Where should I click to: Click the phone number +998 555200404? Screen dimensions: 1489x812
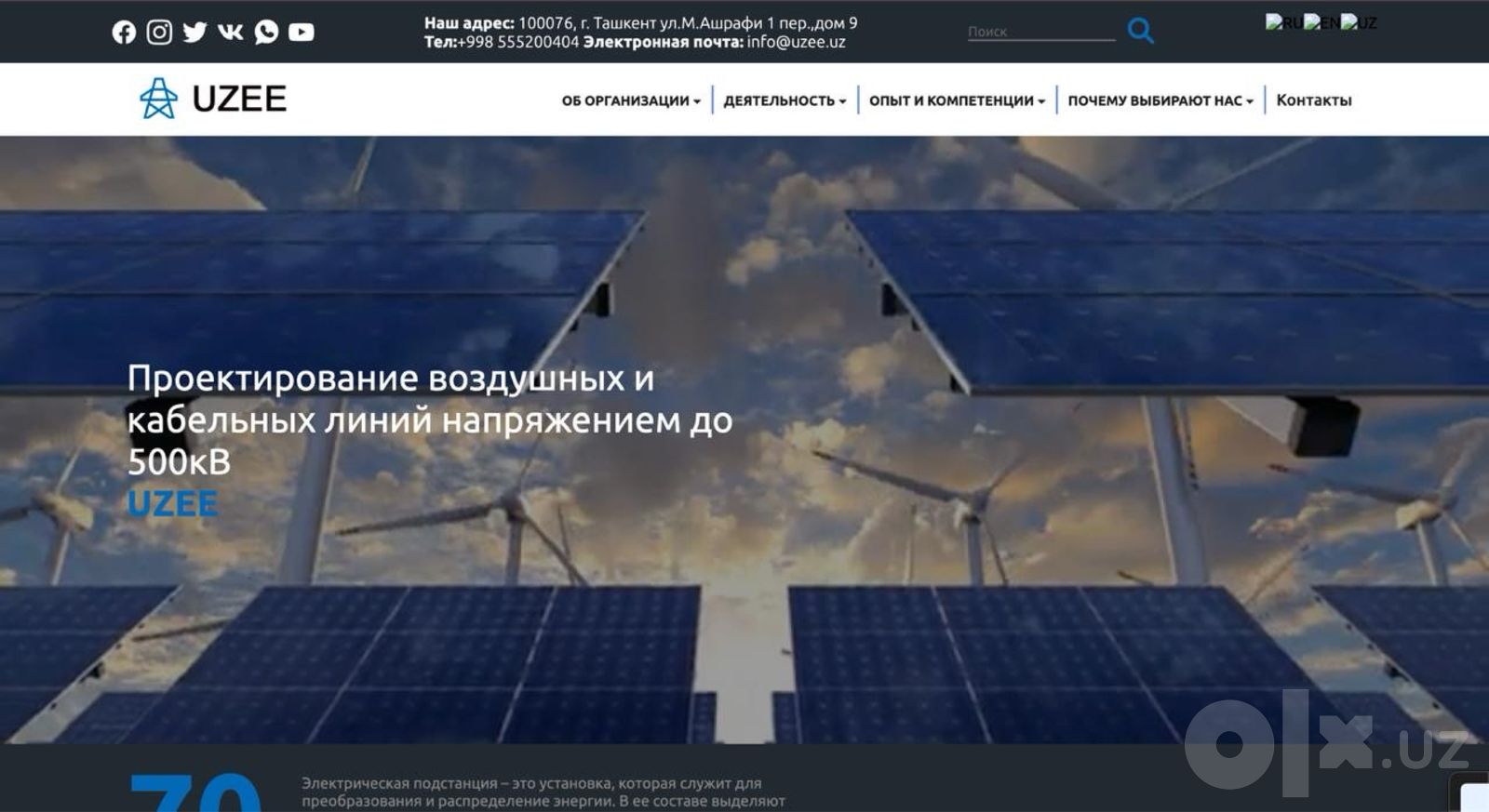tap(517, 42)
